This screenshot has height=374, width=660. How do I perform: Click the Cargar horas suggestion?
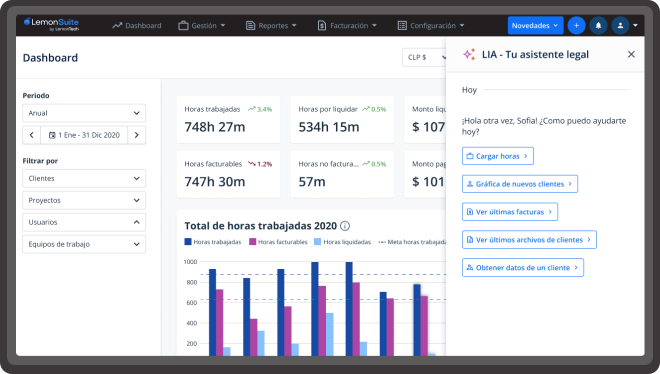[498, 156]
